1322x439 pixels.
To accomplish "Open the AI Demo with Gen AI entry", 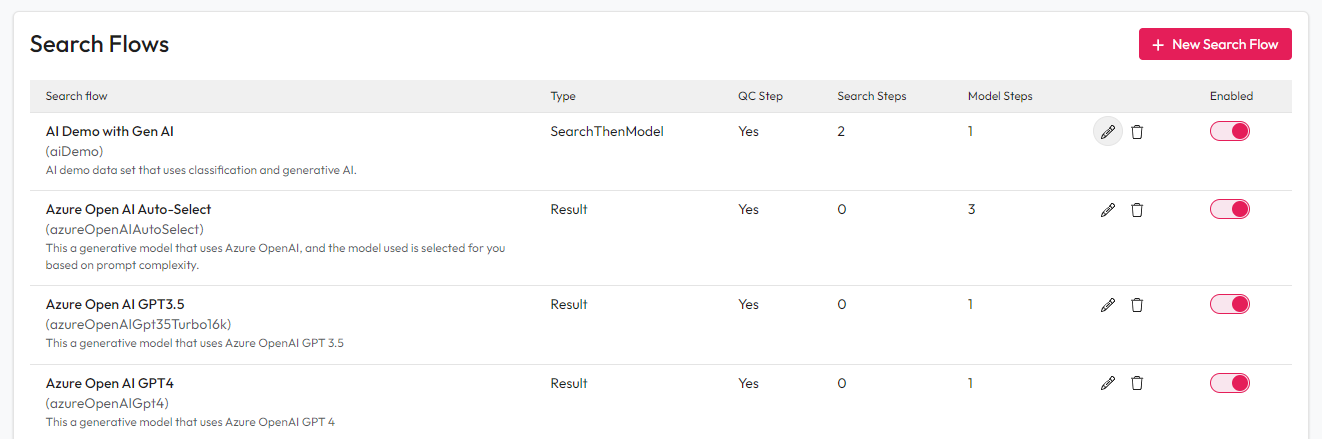I will pyautogui.click(x=110, y=131).
